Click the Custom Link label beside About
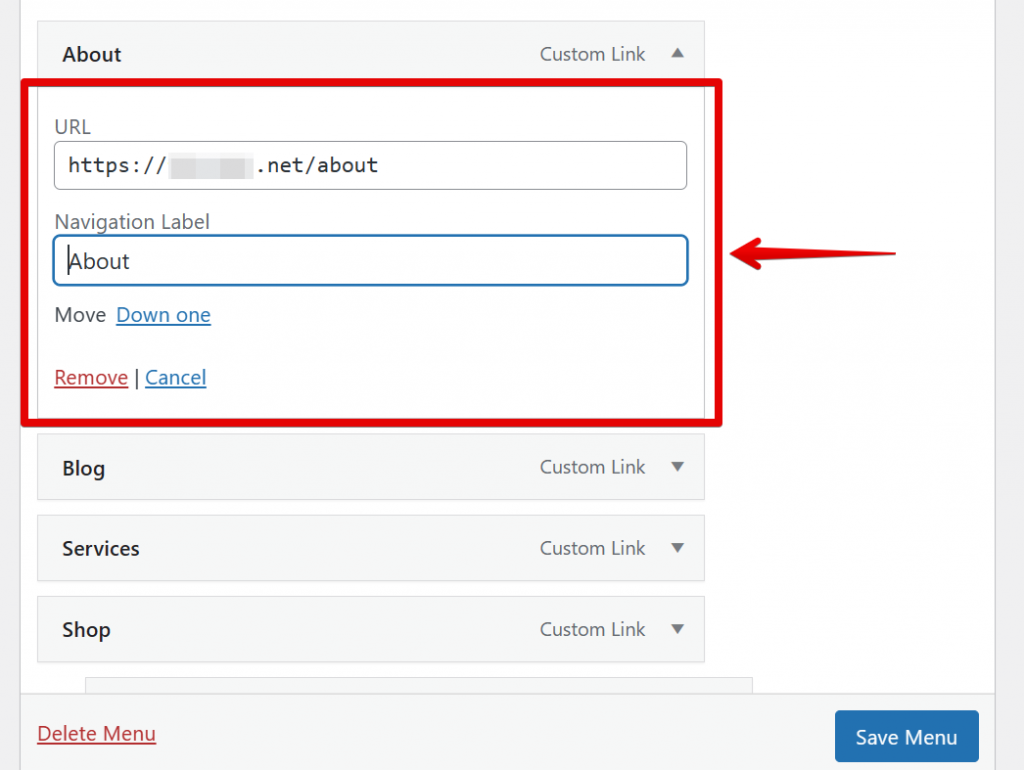Image resolution: width=1024 pixels, height=770 pixels. [592, 54]
